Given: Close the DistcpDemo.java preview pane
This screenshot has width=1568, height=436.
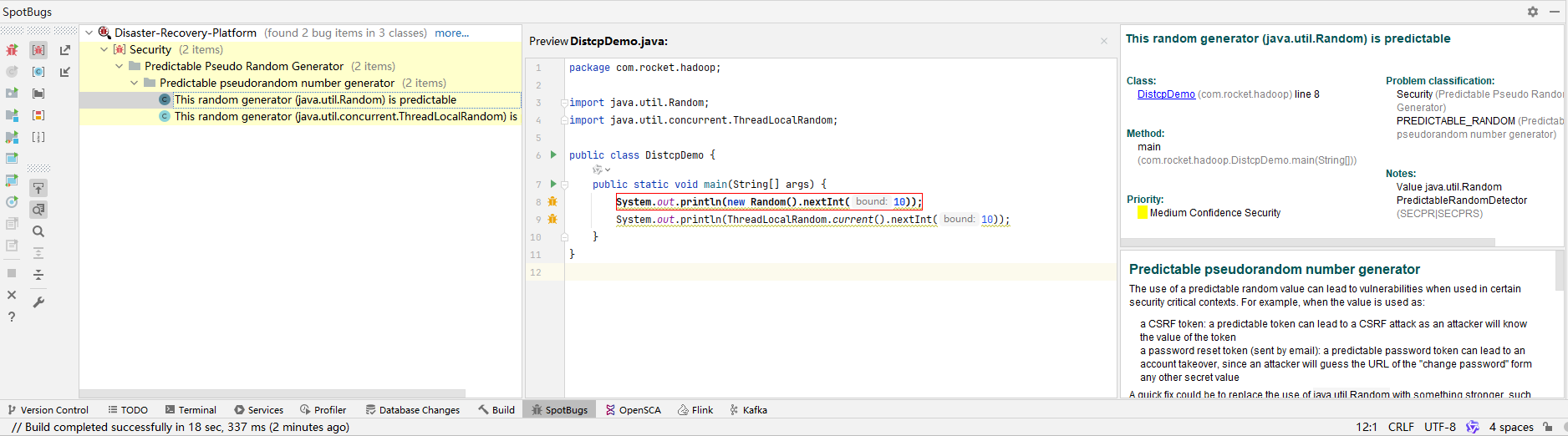Looking at the screenshot, I should (1103, 41).
